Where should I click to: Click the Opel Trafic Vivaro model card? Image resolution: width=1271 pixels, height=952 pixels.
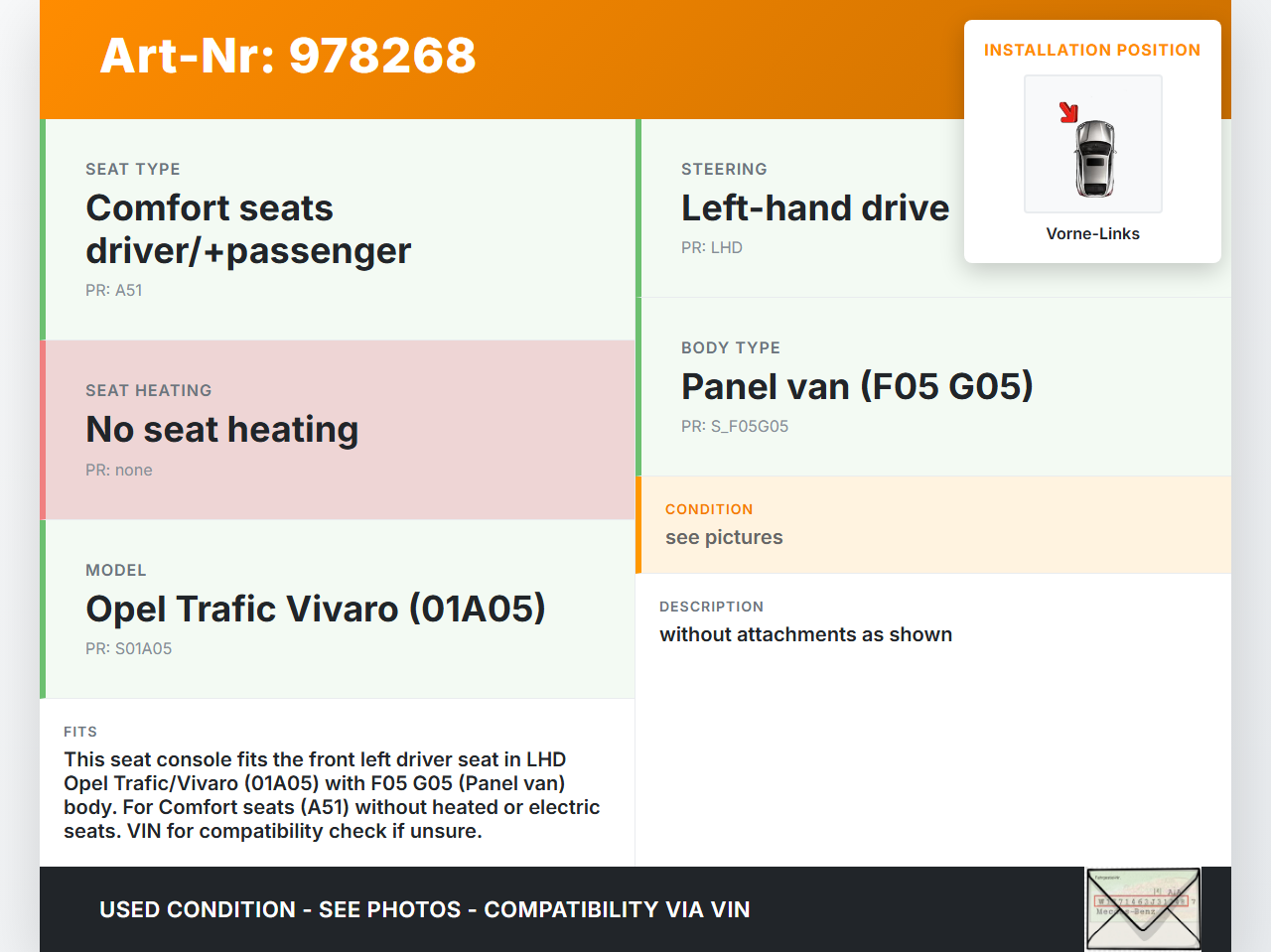pos(338,609)
